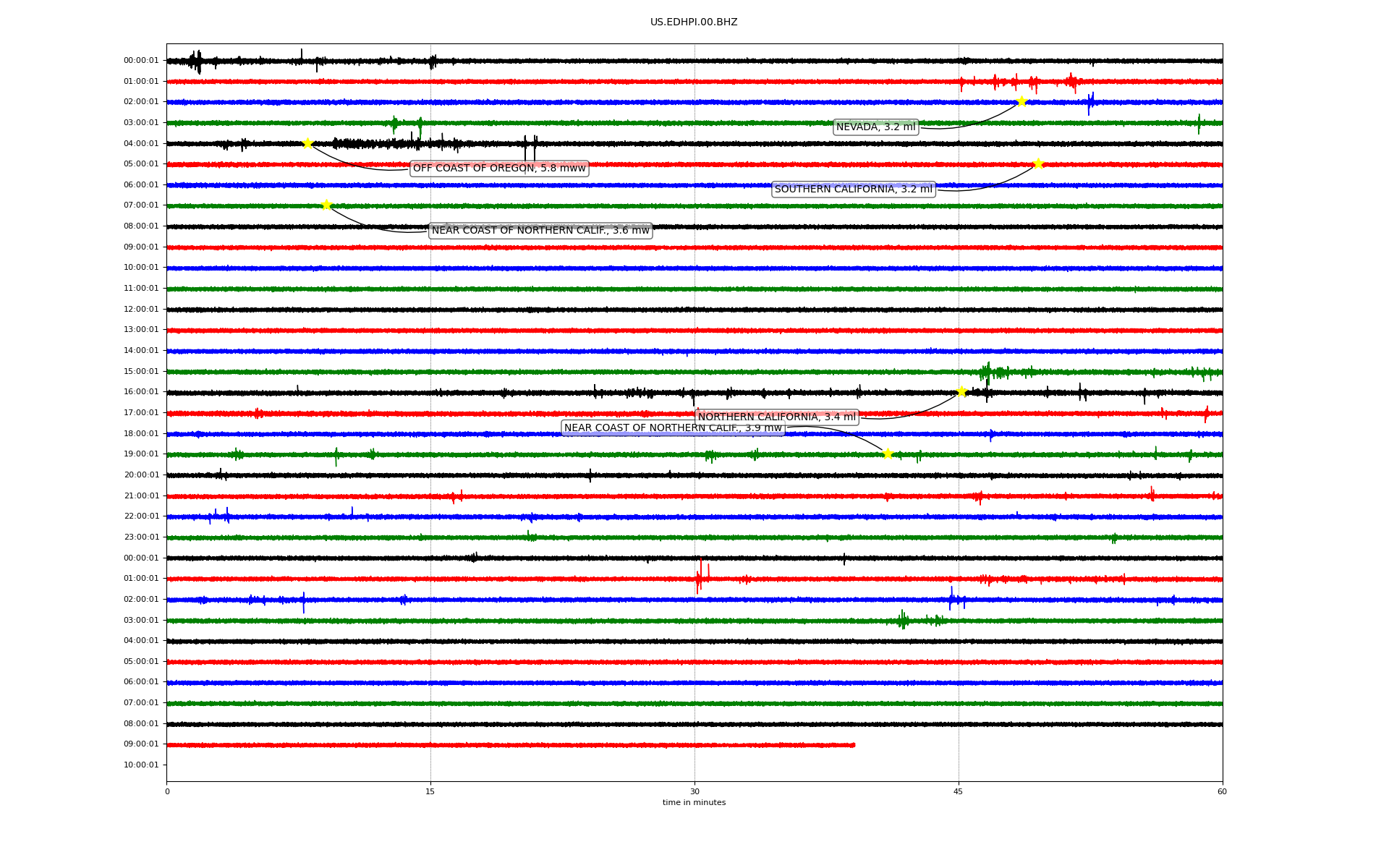Click the Off Coast of Oregon star marker

(x=307, y=143)
